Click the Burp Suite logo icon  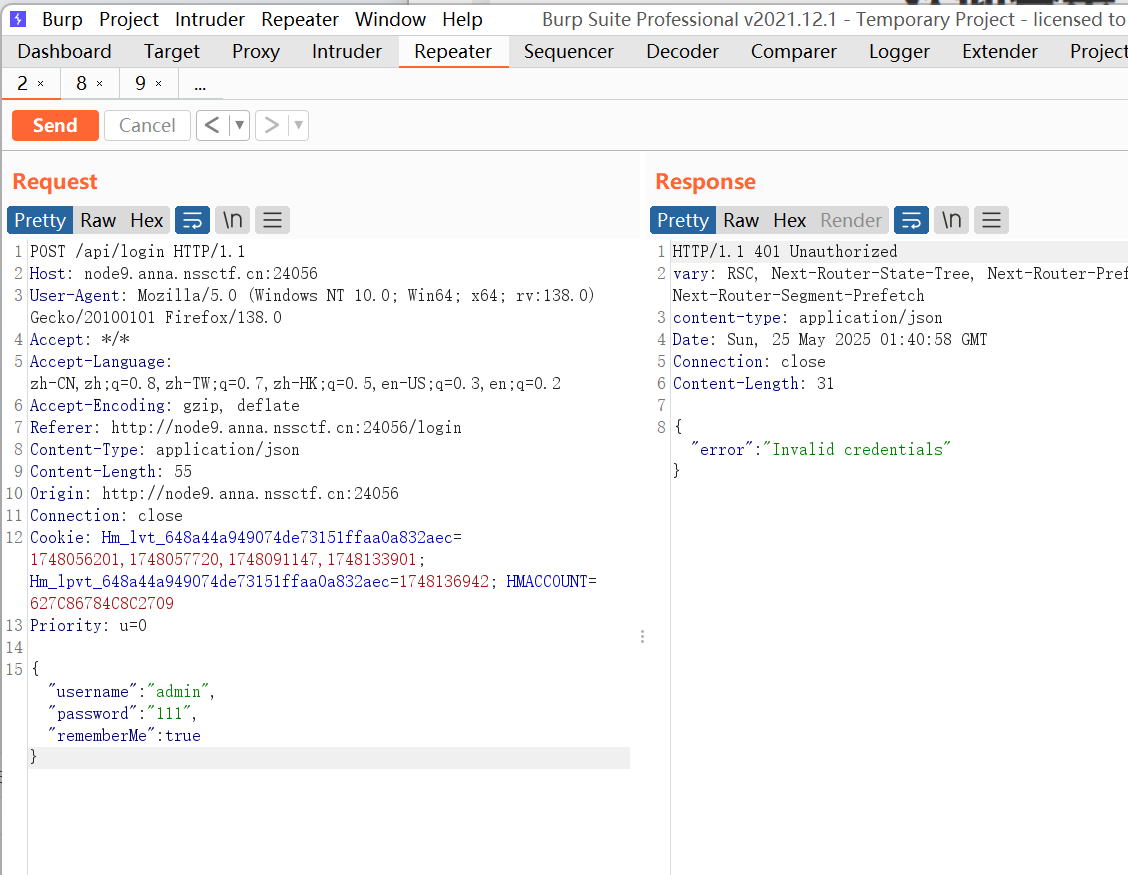tap(18, 19)
